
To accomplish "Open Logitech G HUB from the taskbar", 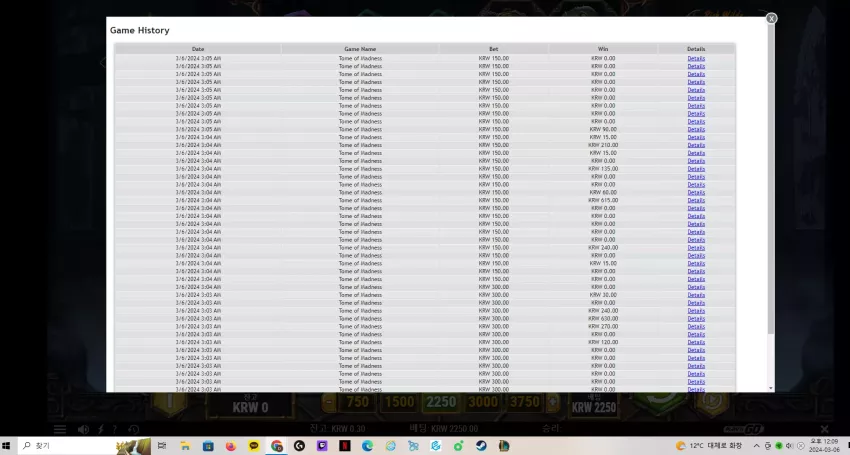I will pyautogui.click(x=299, y=446).
